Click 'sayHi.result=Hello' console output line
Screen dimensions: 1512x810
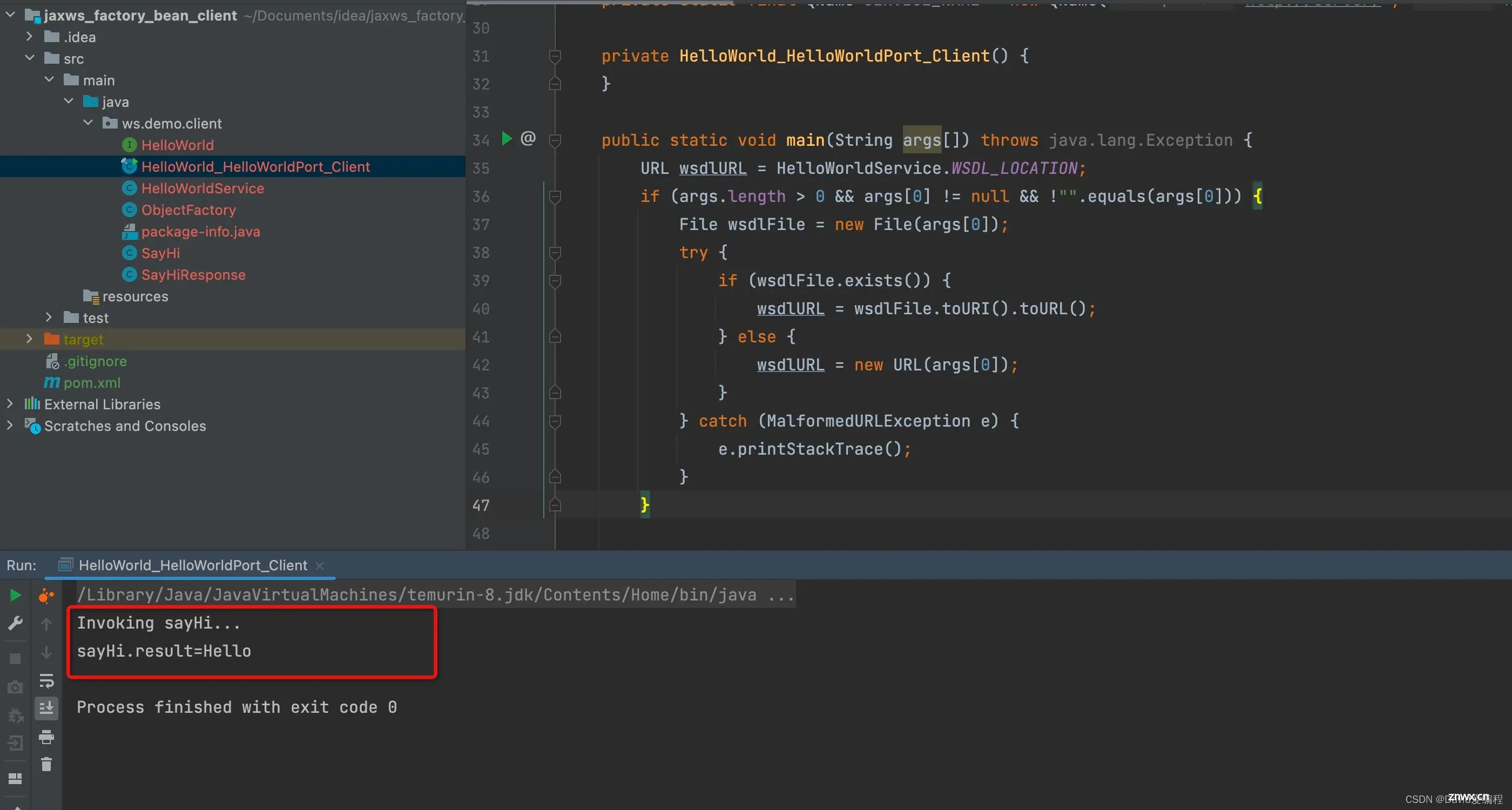point(164,651)
